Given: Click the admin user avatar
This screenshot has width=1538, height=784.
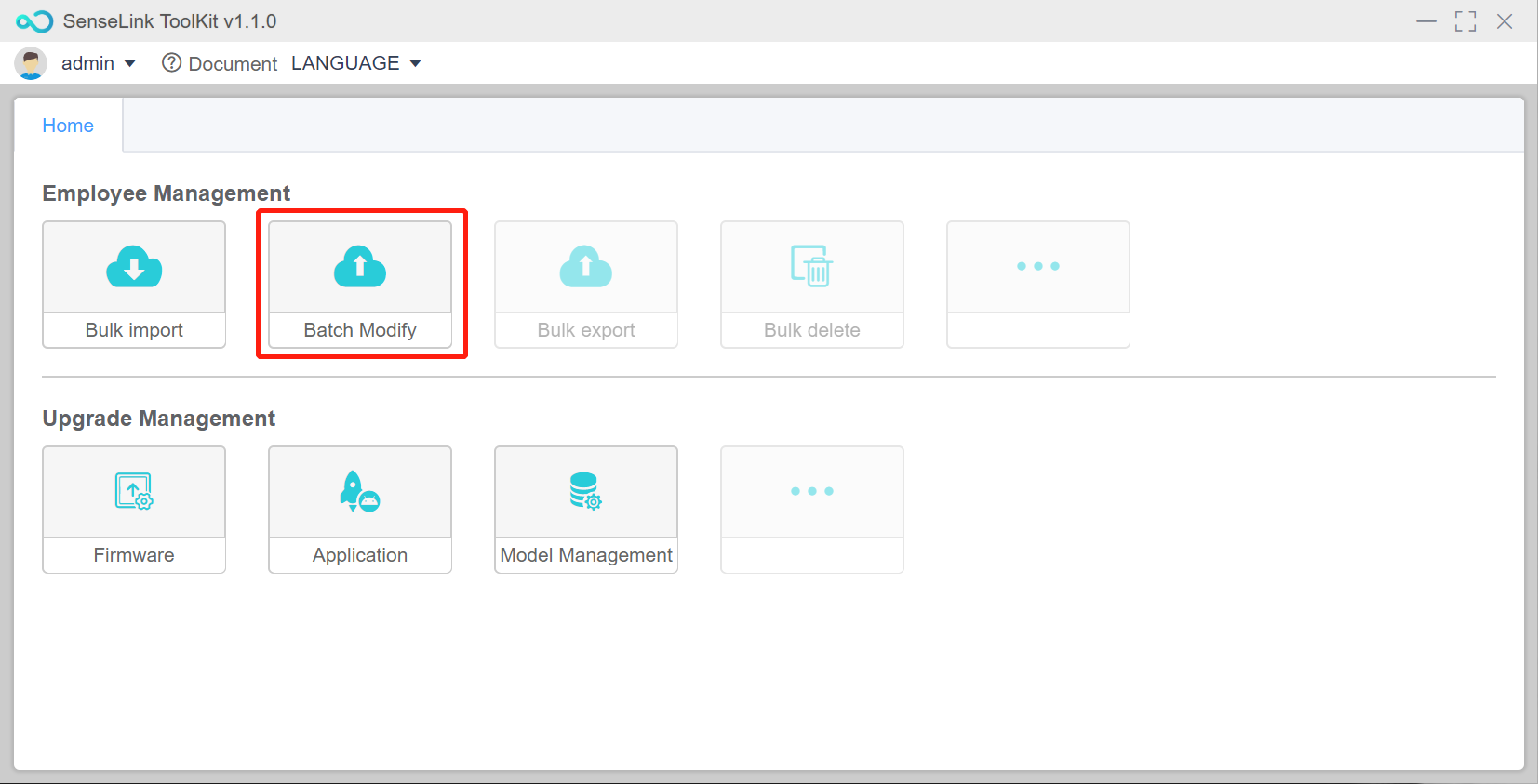Looking at the screenshot, I should click(x=31, y=63).
